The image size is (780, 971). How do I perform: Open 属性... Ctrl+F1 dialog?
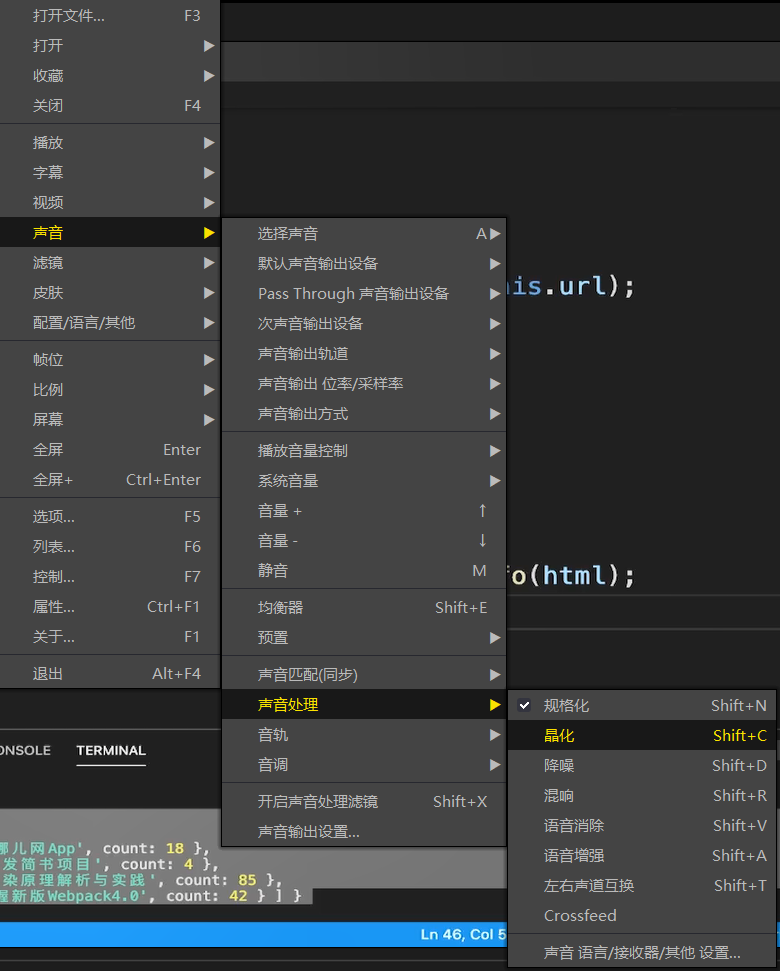(x=110, y=606)
